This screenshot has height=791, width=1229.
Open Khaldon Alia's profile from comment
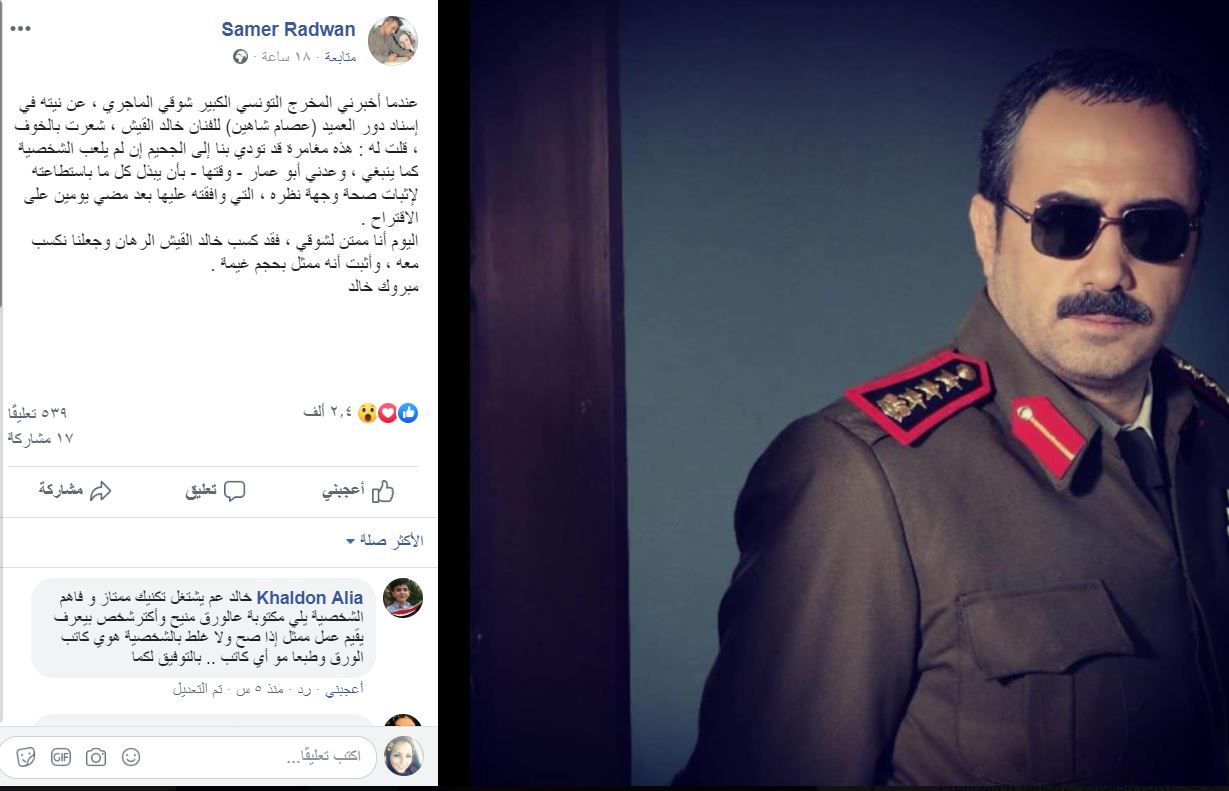[310, 598]
